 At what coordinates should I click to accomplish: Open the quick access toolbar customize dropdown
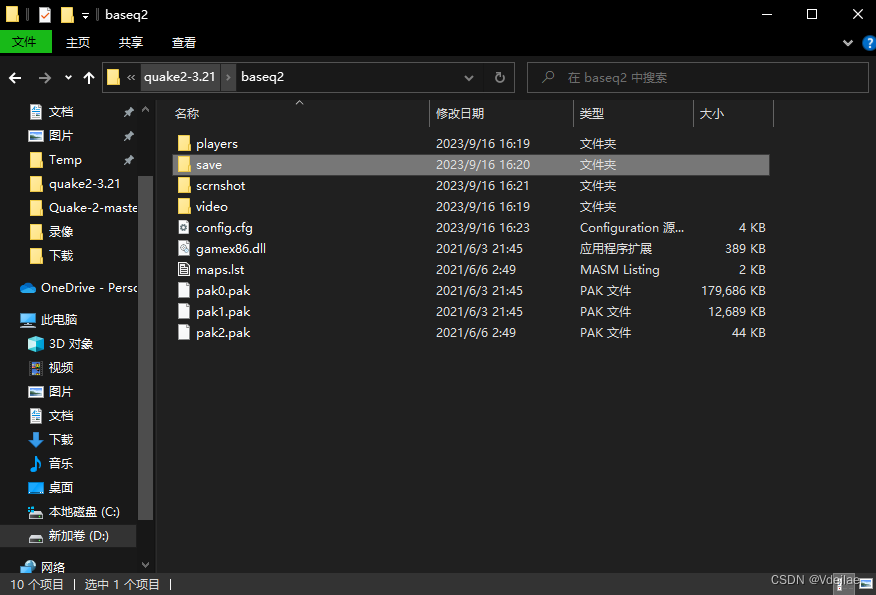(85, 16)
